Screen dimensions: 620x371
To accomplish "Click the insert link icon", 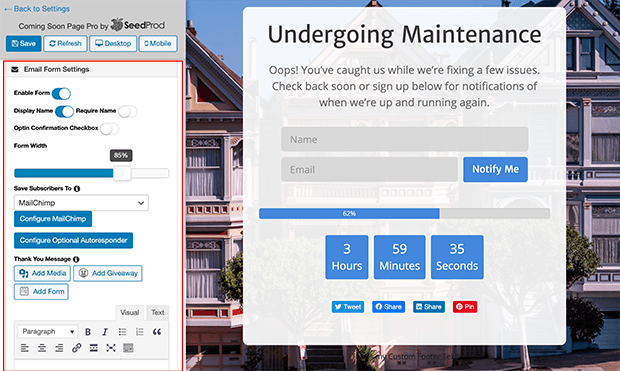I will point(76,348).
